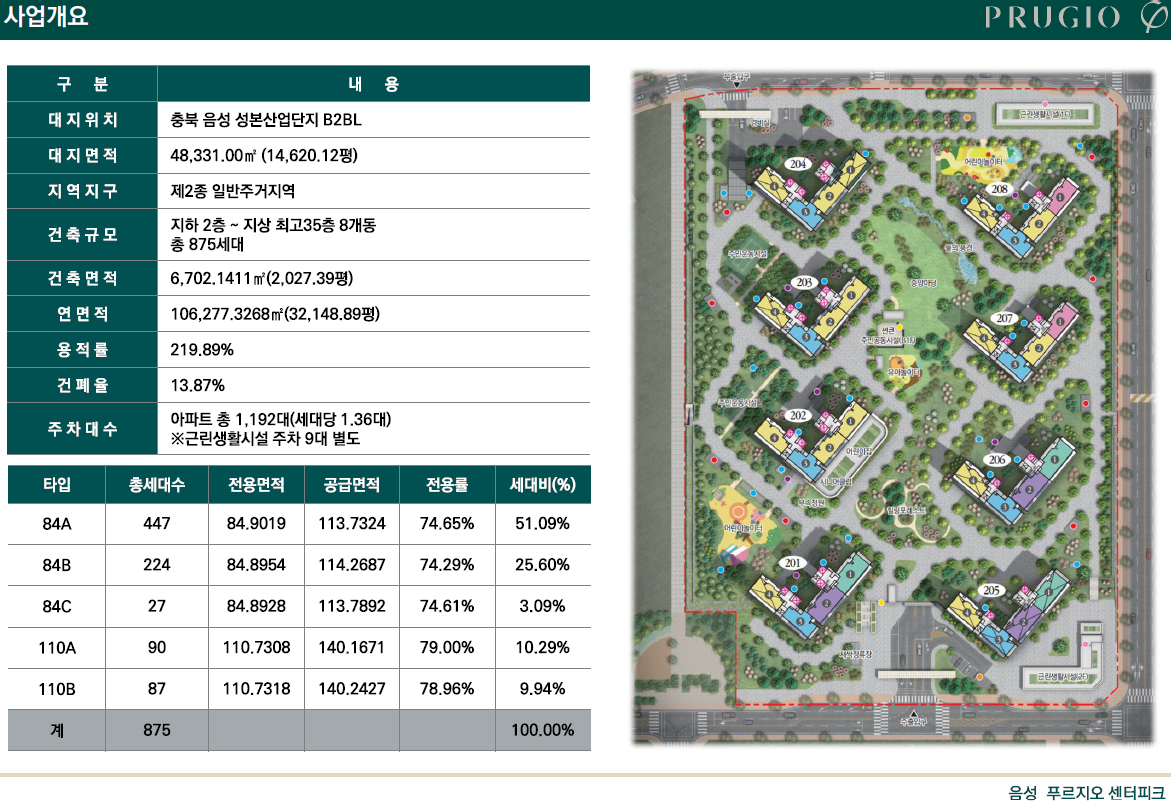The width and height of the screenshot is (1171, 802).
Task: Click the footer text 음성 푸르지오 센터피크
Action: [1086, 792]
